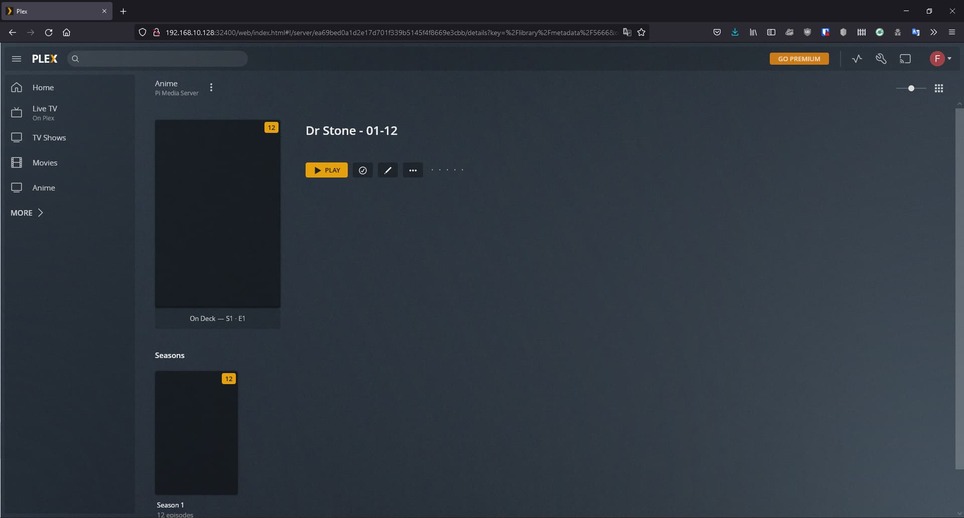Set star rating for Dr Stone
The image size is (964, 518).
(447, 170)
